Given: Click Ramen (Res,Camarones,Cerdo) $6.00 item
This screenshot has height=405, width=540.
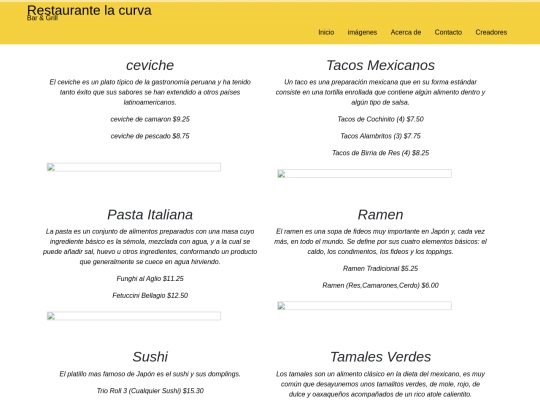Looking at the screenshot, I should point(380,285).
